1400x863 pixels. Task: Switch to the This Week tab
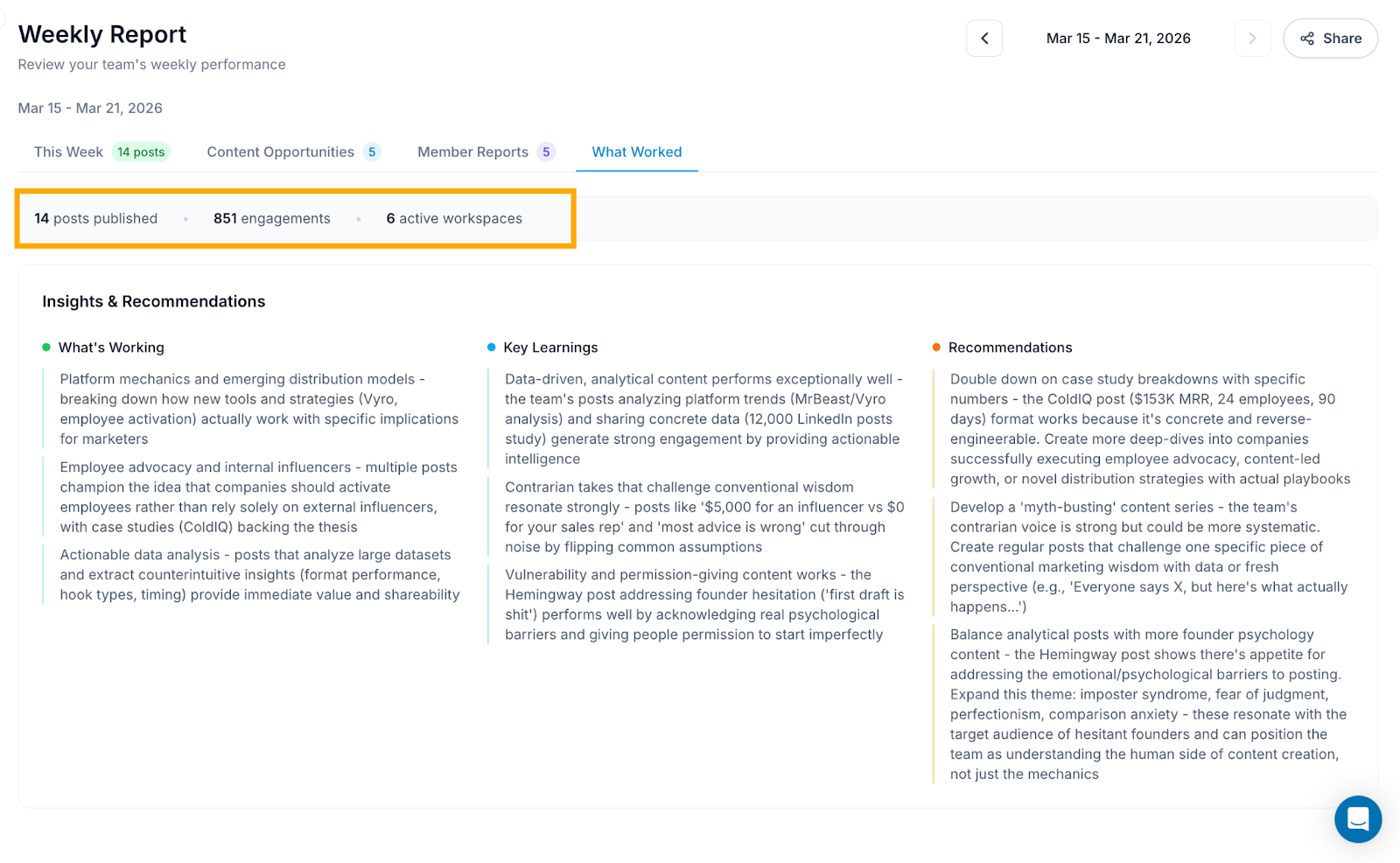click(x=101, y=152)
